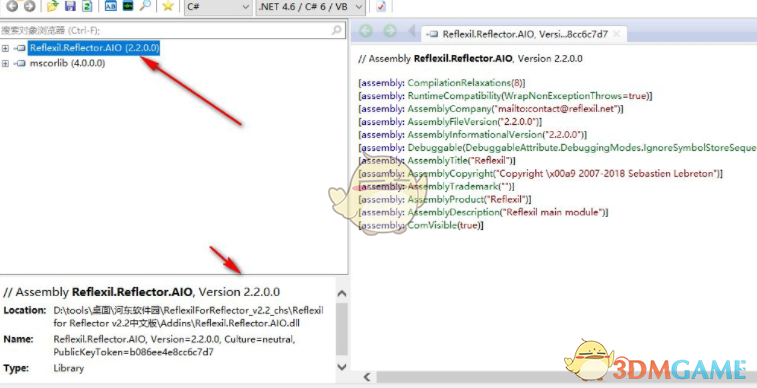Screen dimensions: 757x388
Task: Click the Name value with PublicKeyToken
Action: click(174, 346)
